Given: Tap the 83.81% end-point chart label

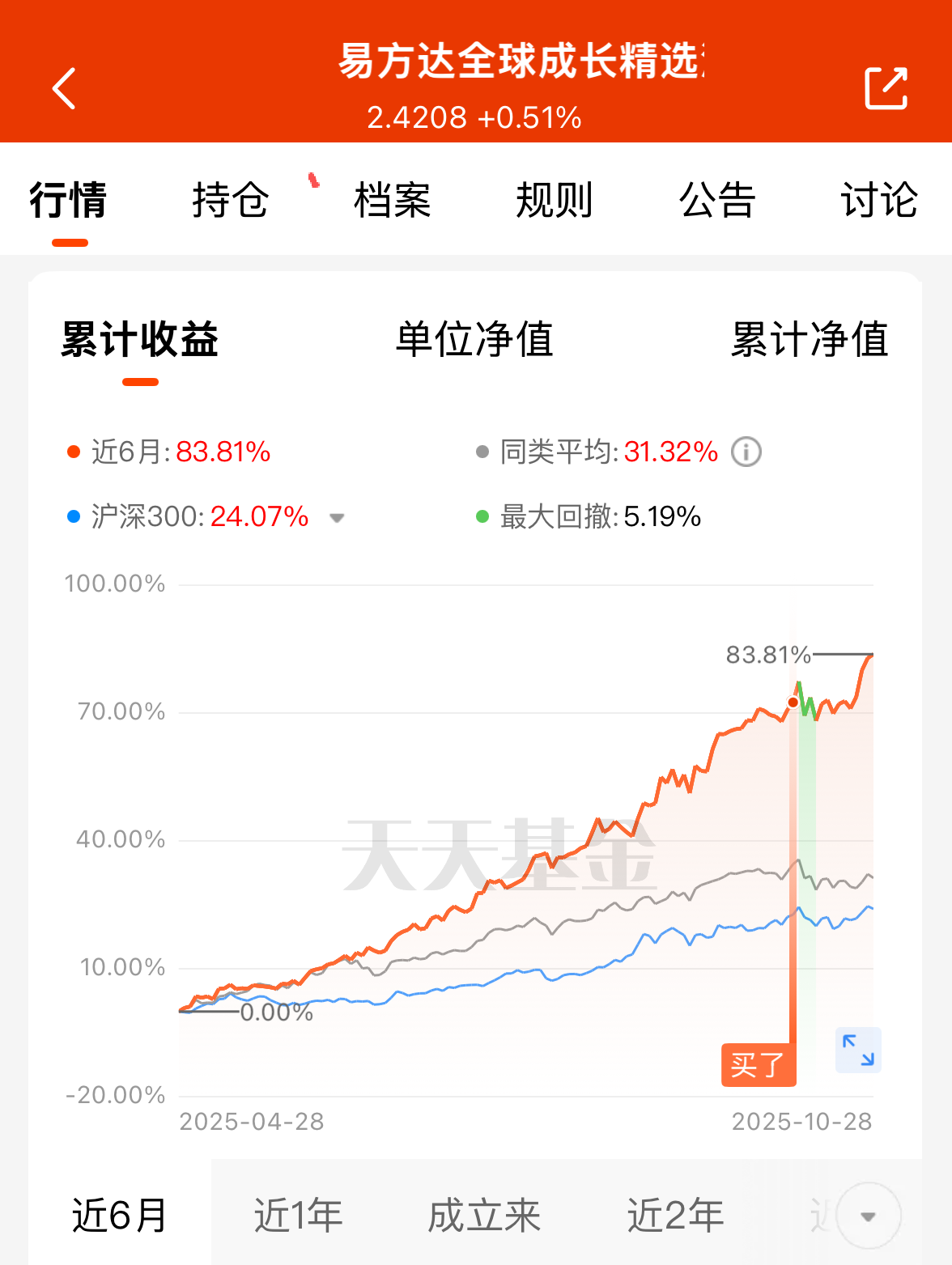Looking at the screenshot, I should [767, 654].
